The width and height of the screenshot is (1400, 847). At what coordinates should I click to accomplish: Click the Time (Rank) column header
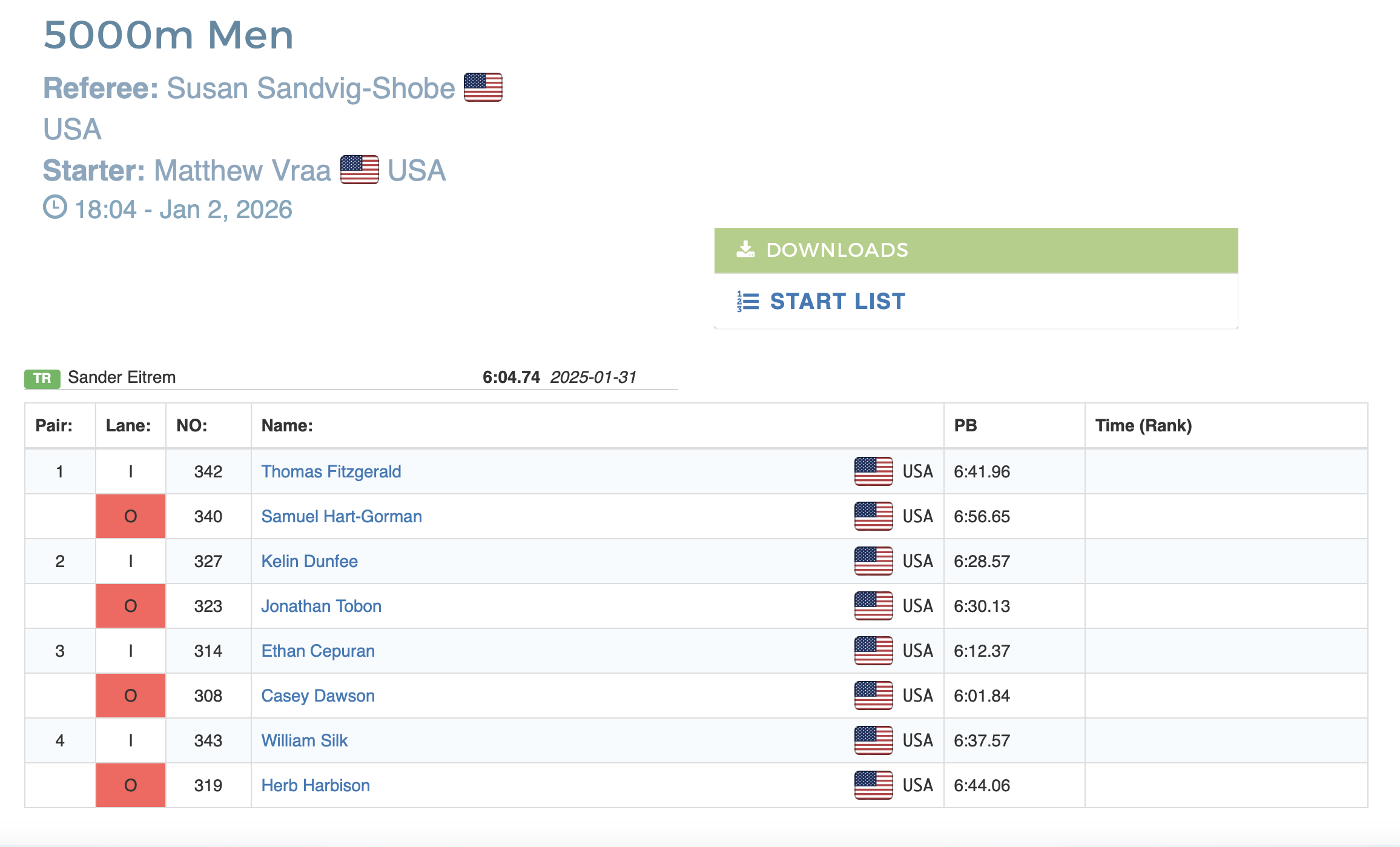(1143, 425)
